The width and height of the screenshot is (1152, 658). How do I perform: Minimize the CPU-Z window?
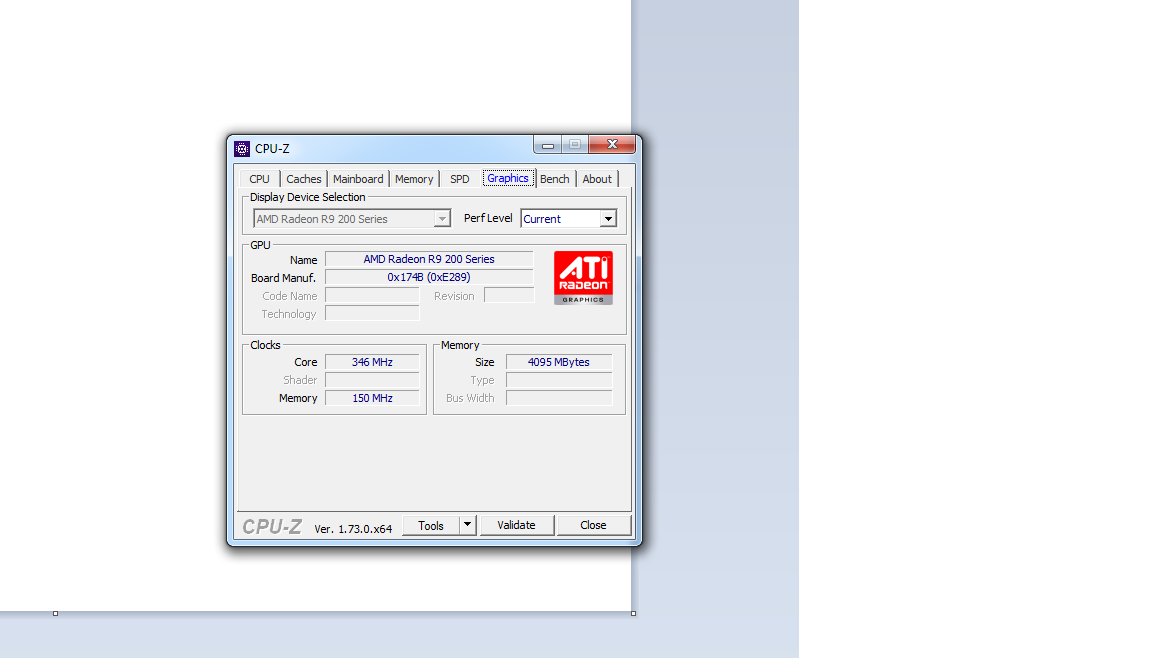[x=548, y=145]
